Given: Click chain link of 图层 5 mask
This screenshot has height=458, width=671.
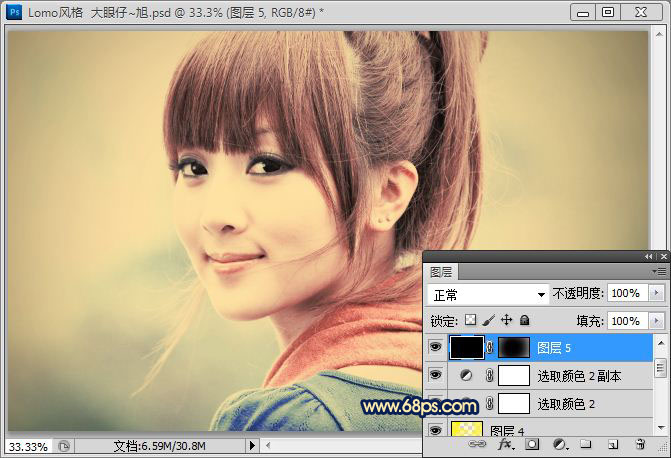Looking at the screenshot, I should (x=490, y=348).
